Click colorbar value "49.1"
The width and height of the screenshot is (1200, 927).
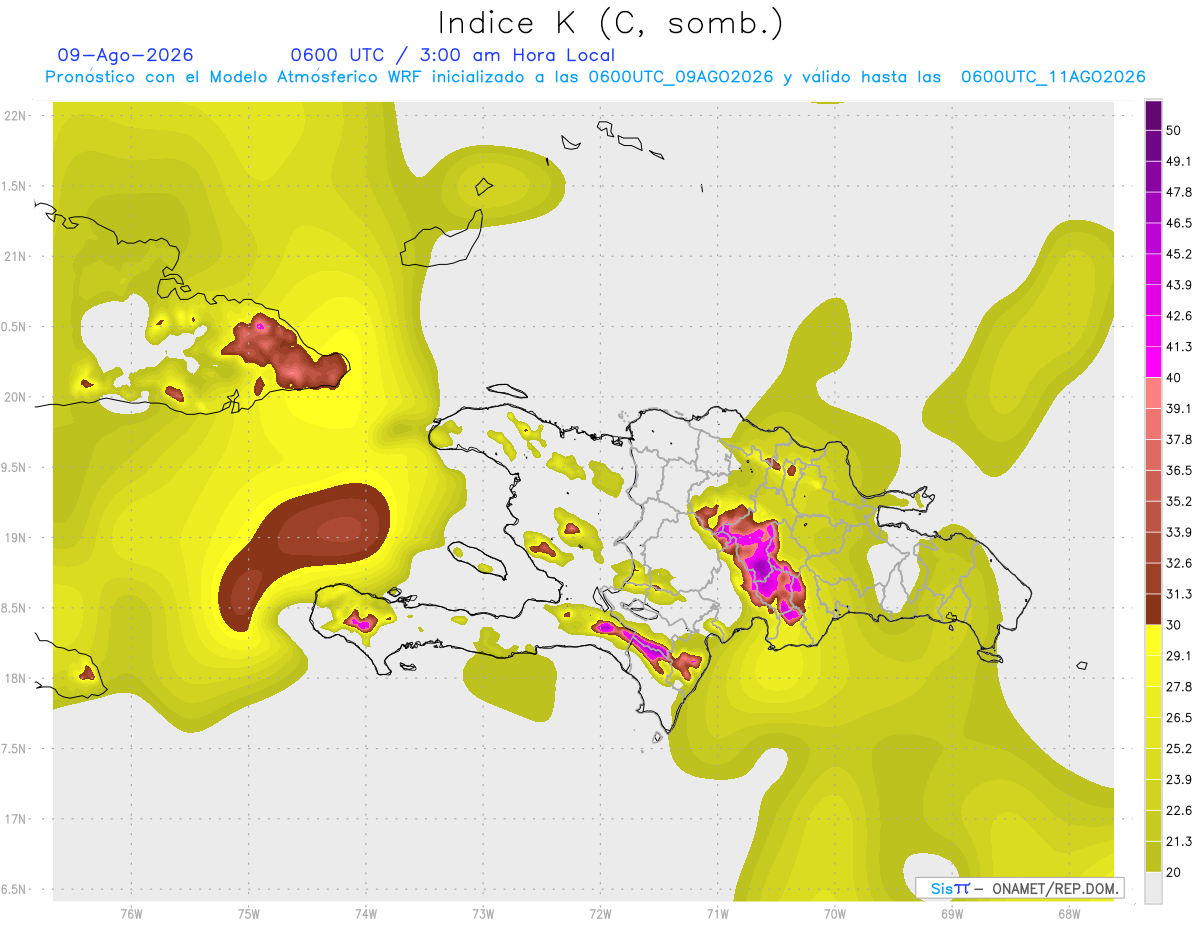click(x=1178, y=161)
